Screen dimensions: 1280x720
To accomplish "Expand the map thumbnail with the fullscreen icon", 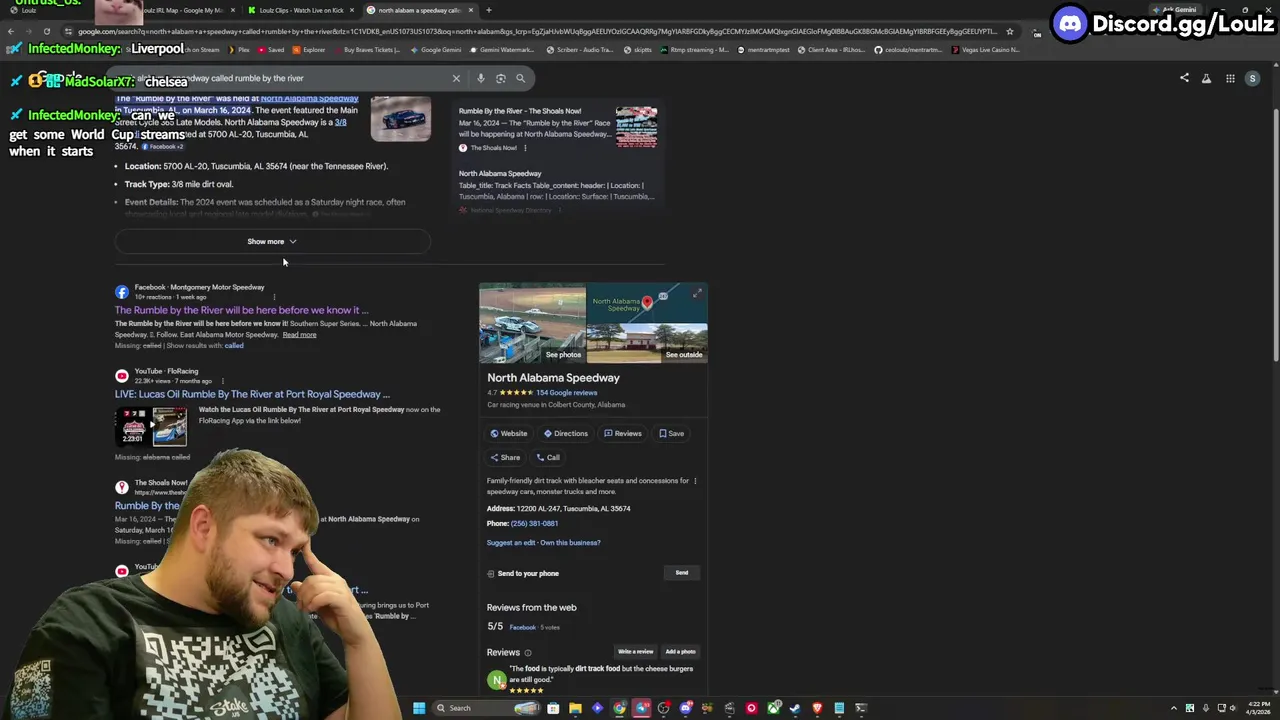I will (x=697, y=294).
